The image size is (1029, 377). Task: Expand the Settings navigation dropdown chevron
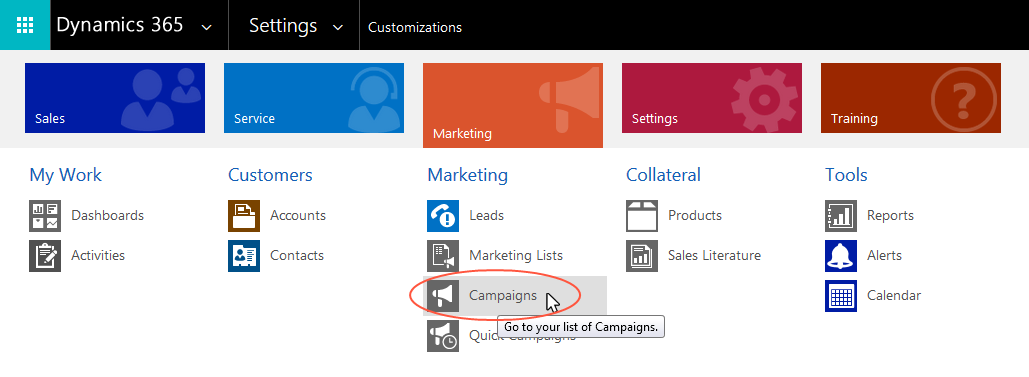(338, 27)
